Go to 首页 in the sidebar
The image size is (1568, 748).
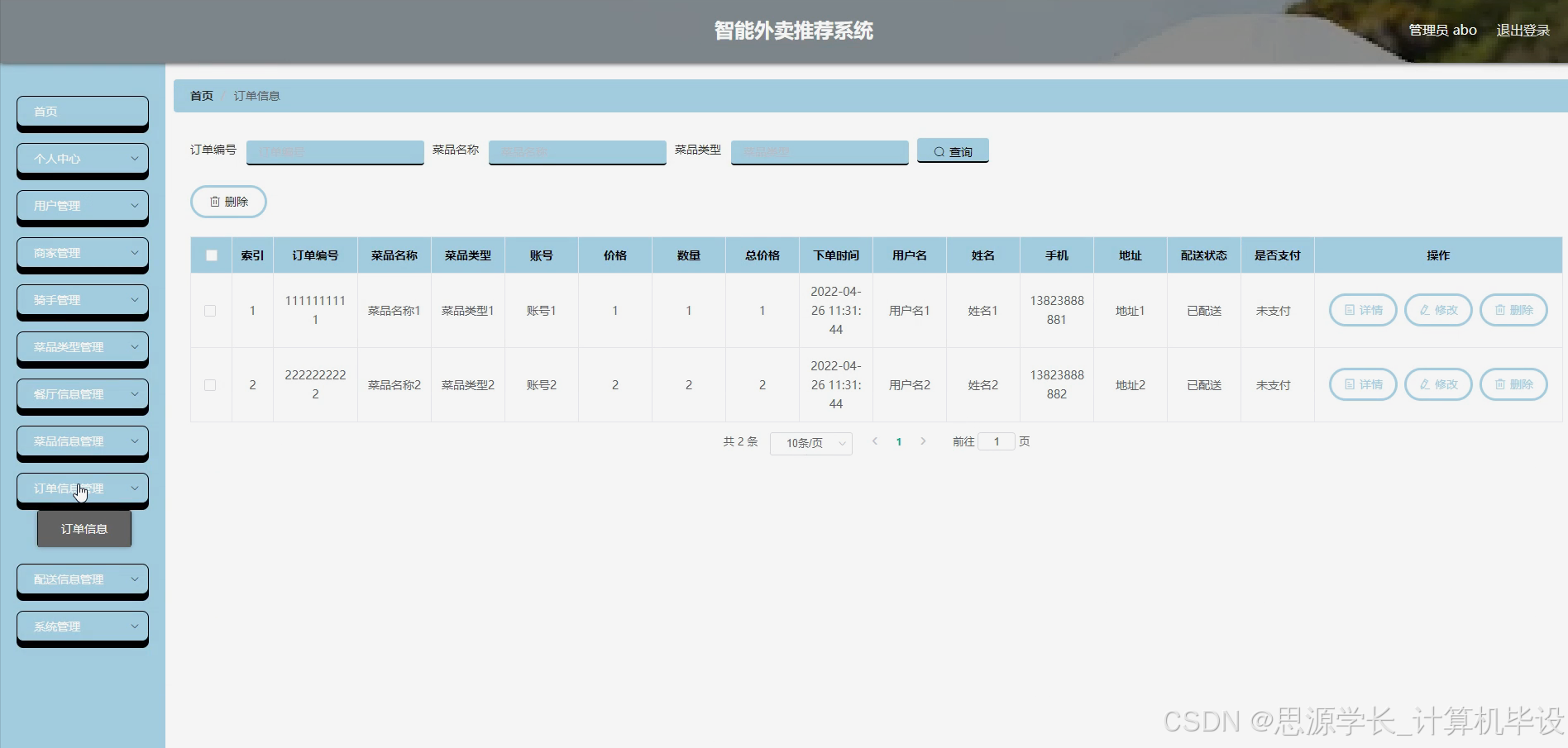click(83, 112)
